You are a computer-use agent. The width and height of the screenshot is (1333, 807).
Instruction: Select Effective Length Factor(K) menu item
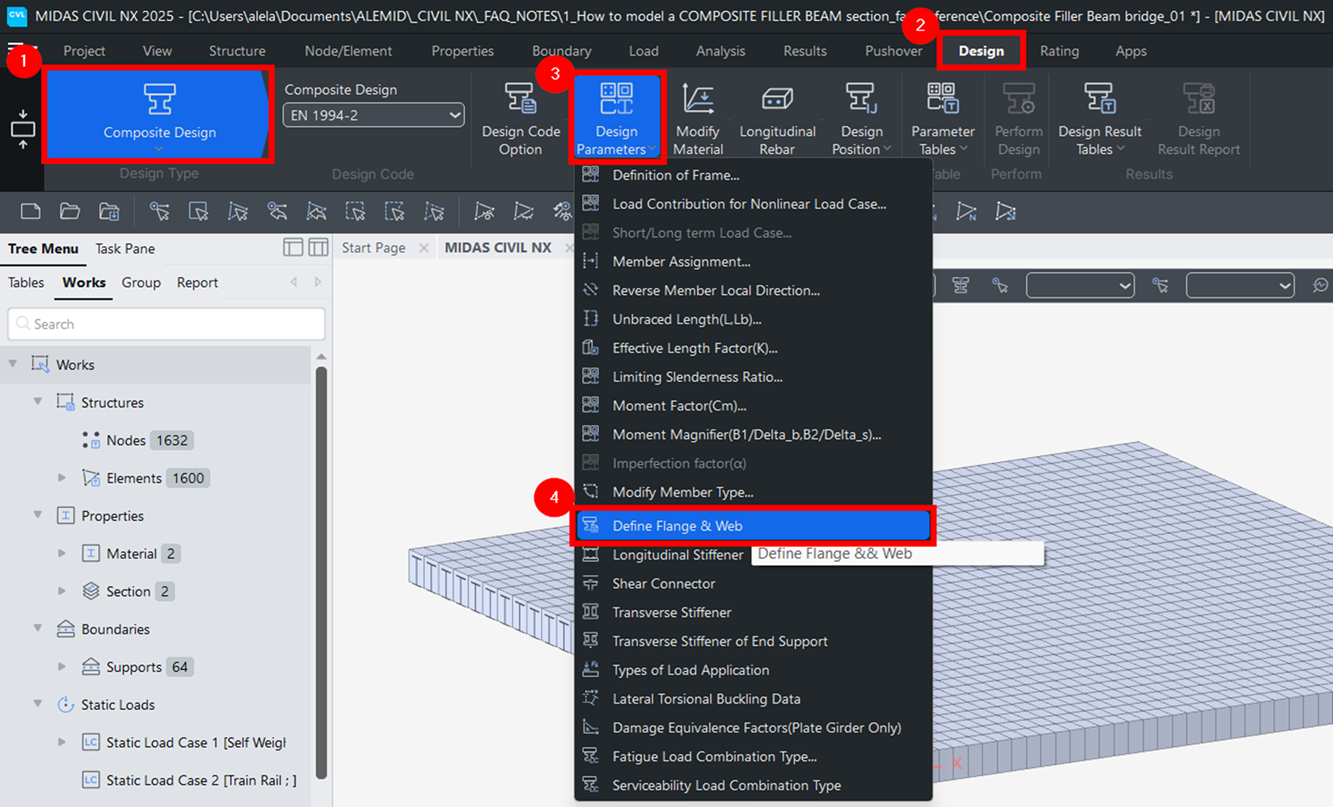coord(753,348)
